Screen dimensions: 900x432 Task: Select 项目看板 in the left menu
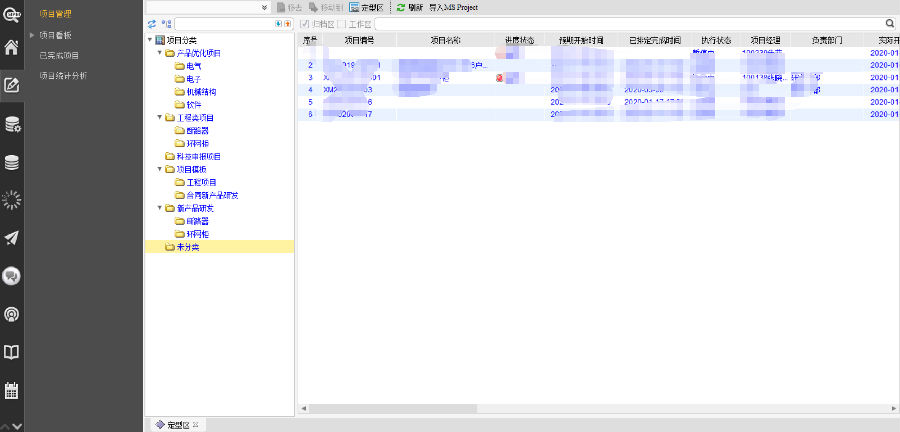[56, 34]
